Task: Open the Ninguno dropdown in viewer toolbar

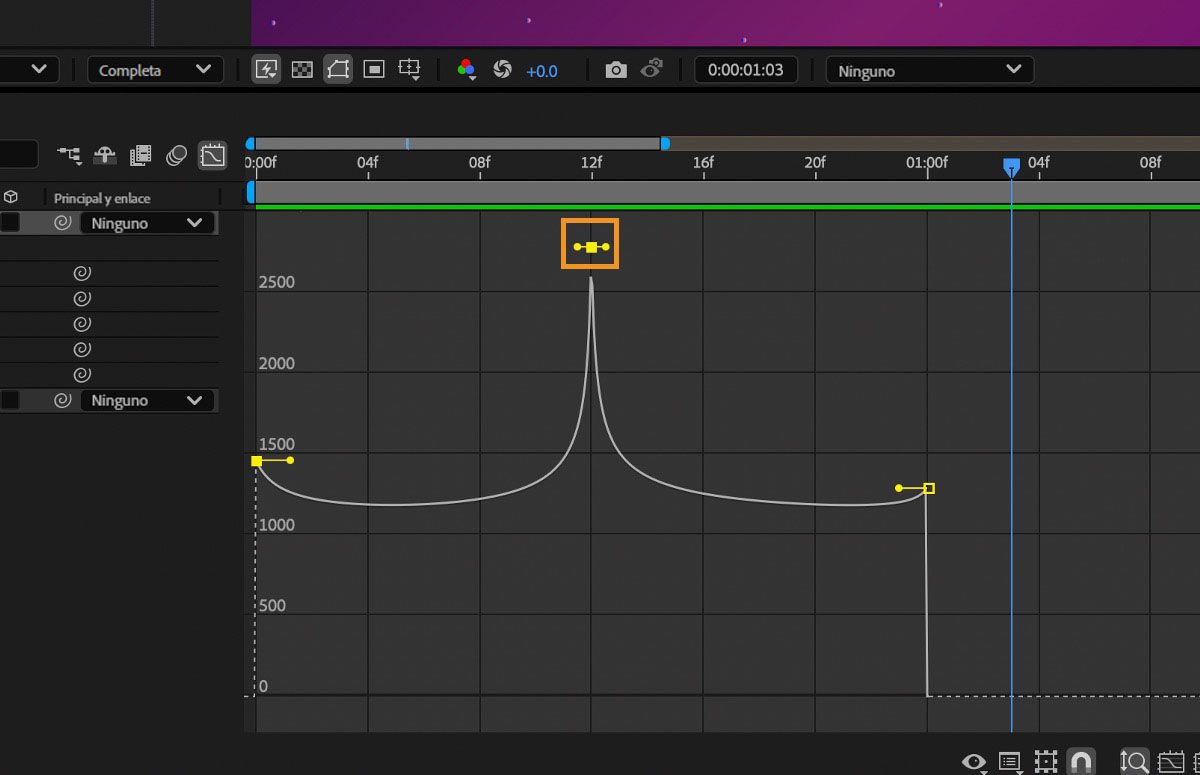Action: pos(930,70)
